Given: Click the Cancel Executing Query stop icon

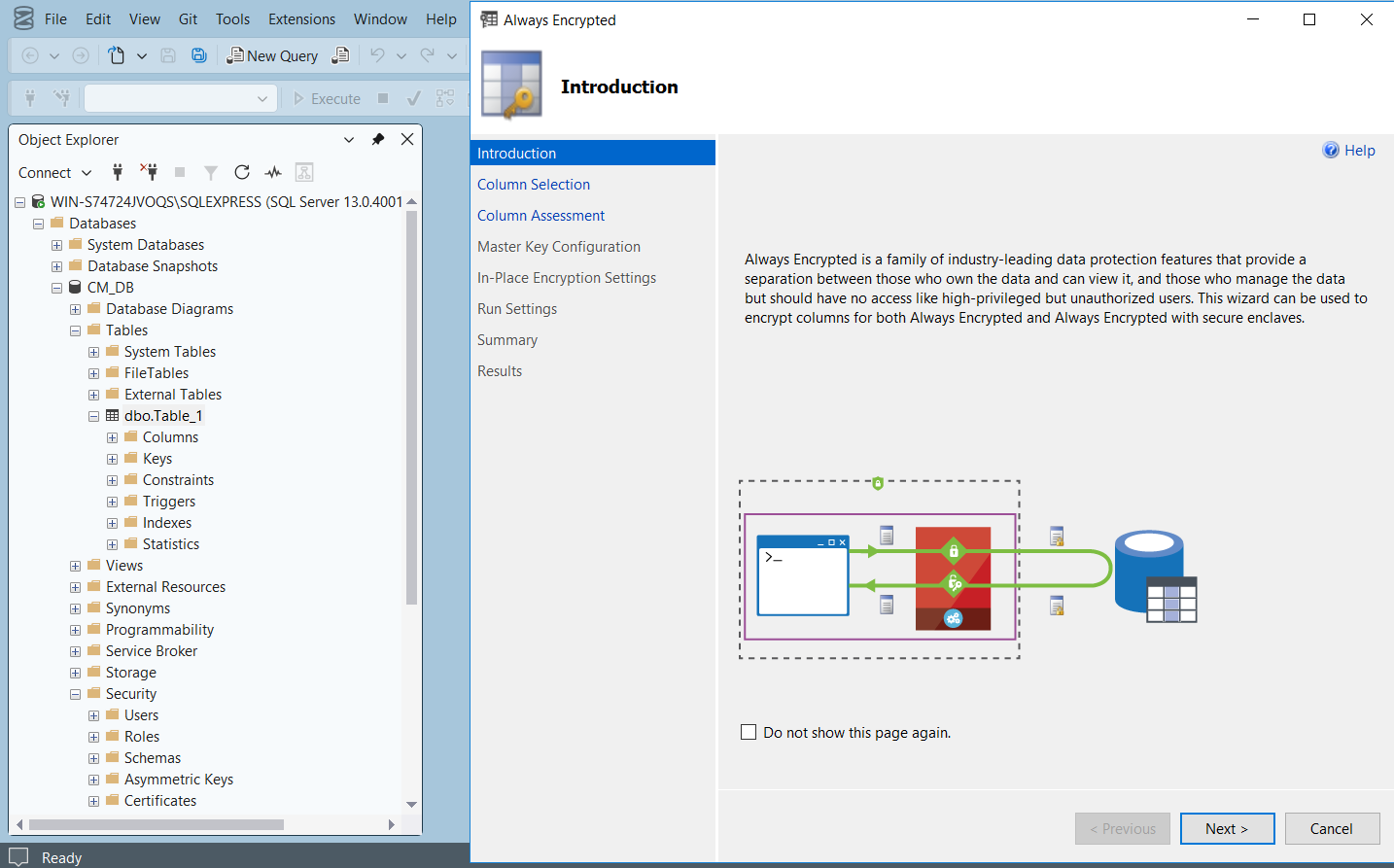Looking at the screenshot, I should [383, 98].
